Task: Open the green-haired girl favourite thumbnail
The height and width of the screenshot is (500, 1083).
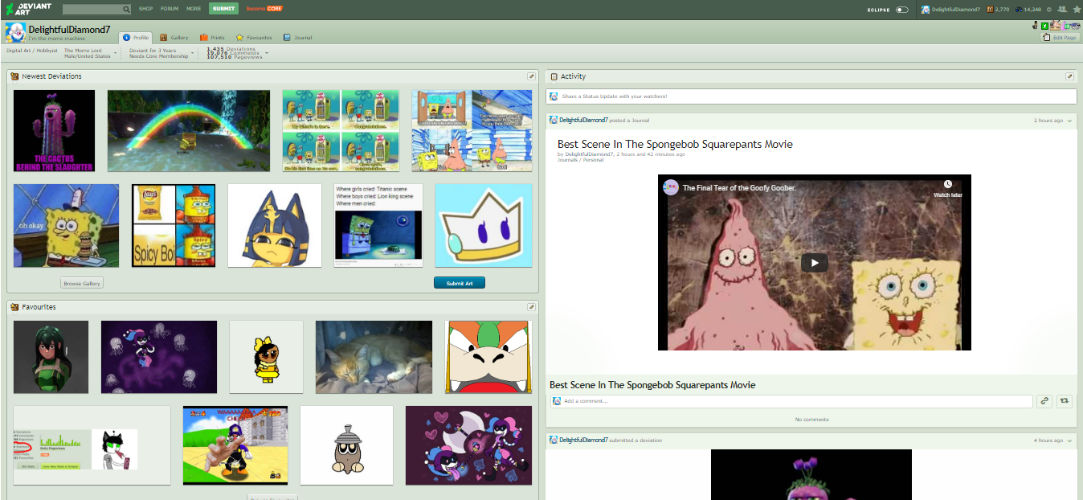Action: click(51, 357)
